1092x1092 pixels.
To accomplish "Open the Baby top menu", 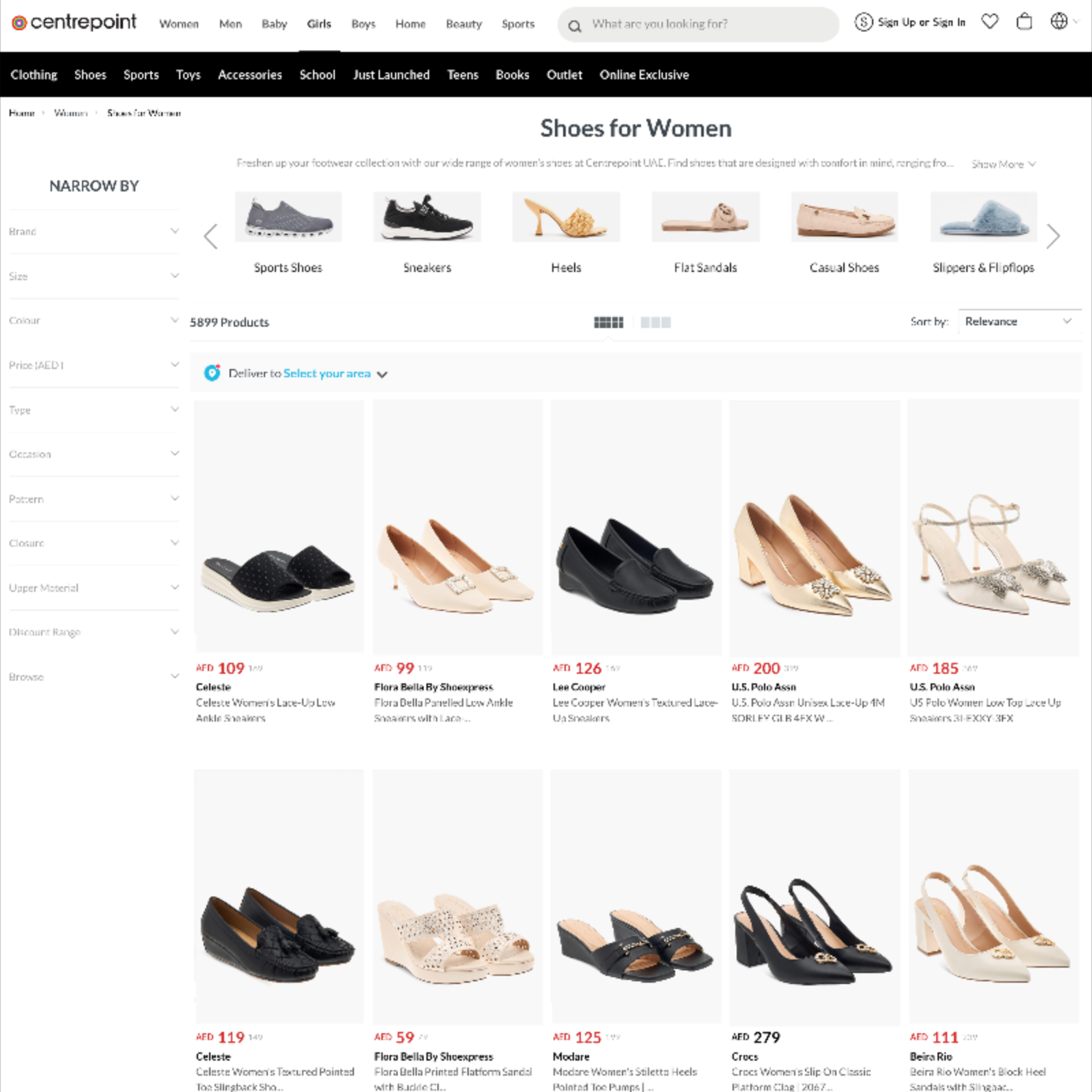I will click(274, 24).
